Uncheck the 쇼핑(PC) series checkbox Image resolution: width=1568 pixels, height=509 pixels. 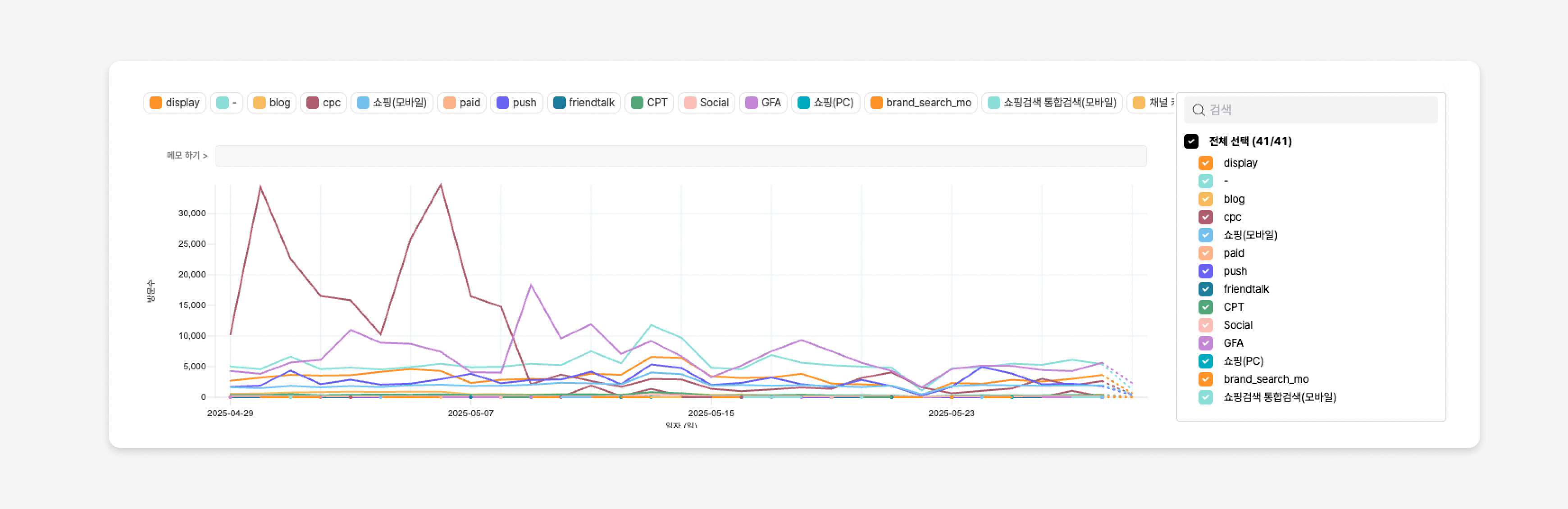coord(1205,361)
